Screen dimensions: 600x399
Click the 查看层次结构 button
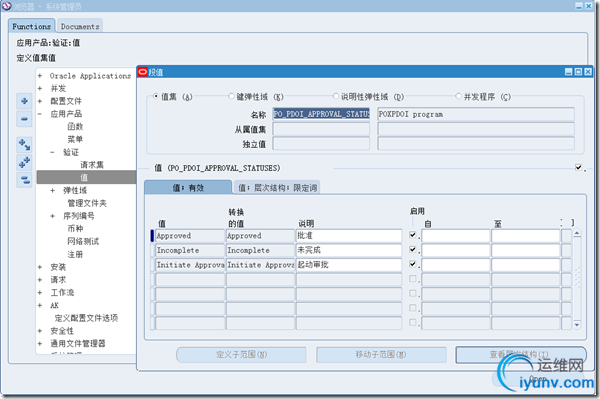(521, 355)
